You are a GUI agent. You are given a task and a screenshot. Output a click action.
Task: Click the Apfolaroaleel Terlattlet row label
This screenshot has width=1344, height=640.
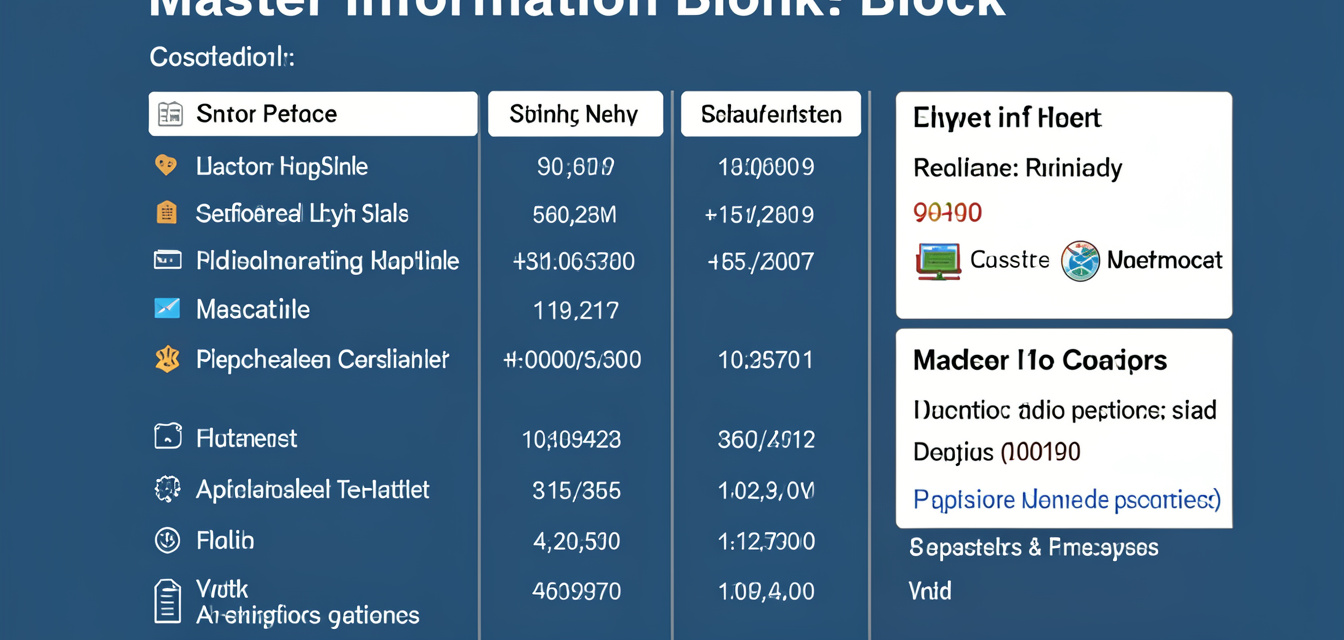[313, 490]
